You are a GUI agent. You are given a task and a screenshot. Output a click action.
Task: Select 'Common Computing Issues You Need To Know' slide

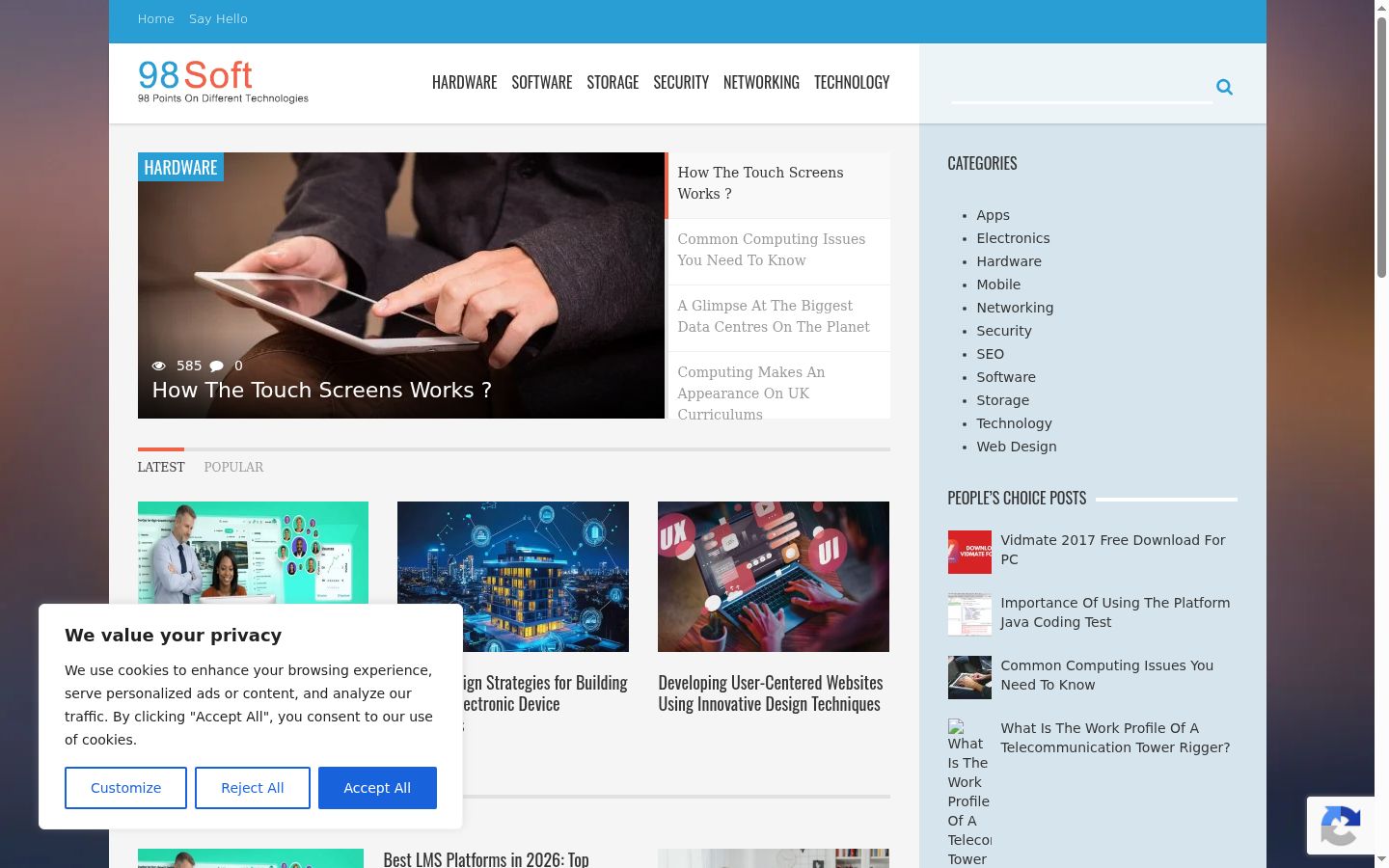tap(779, 250)
